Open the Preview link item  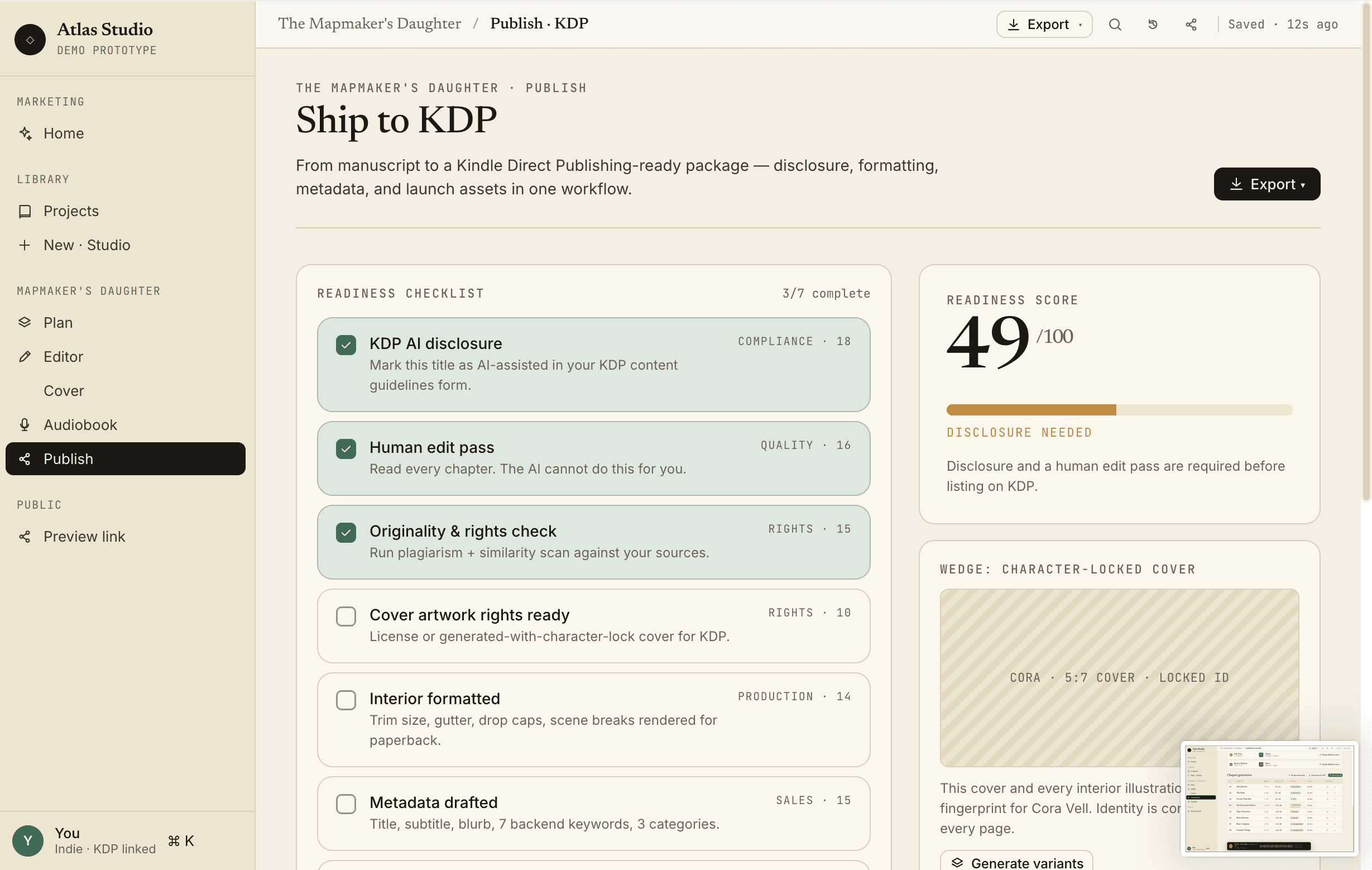pyautogui.click(x=126, y=537)
